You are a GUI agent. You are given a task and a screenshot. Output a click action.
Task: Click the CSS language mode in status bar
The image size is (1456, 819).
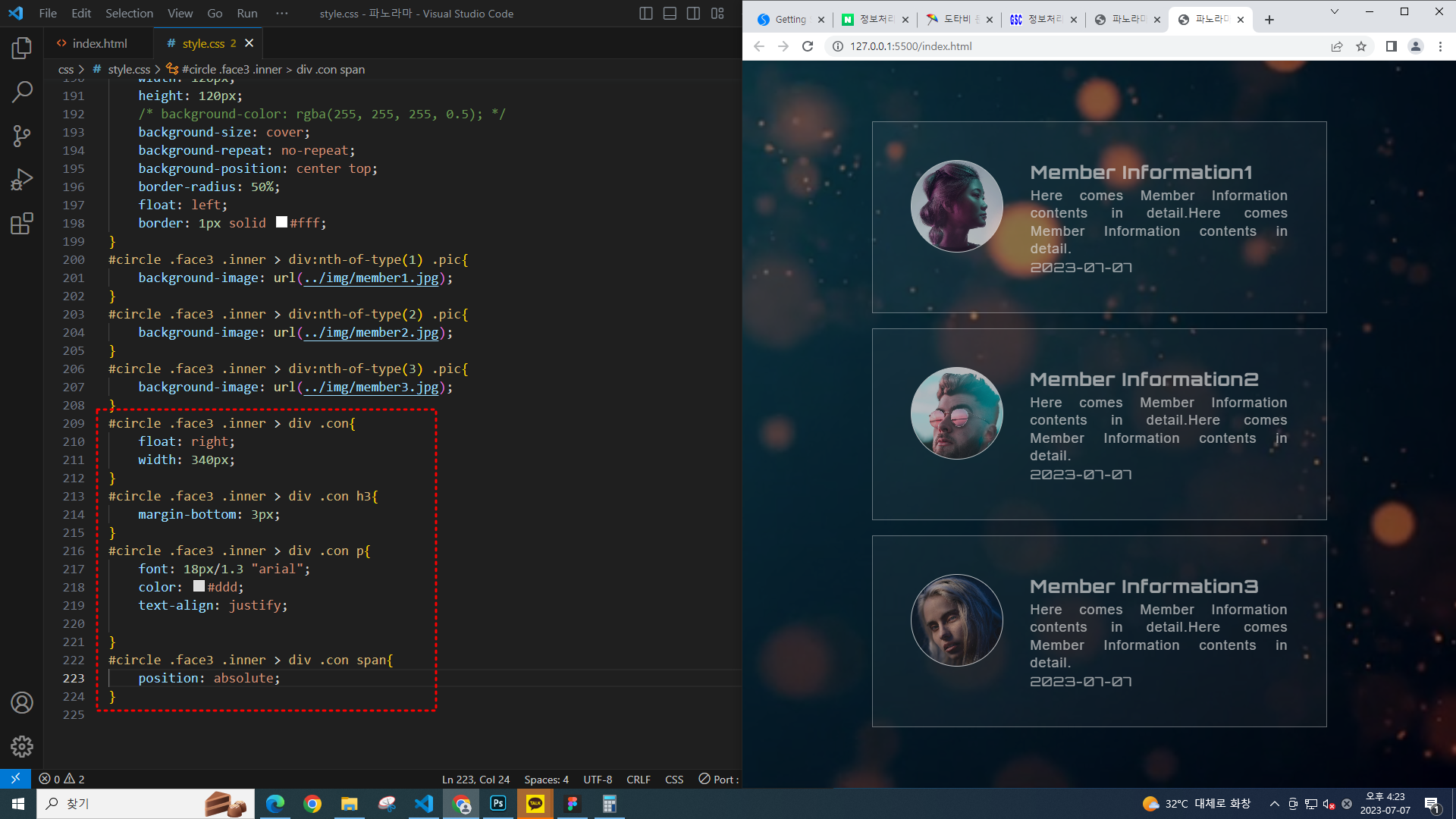(673, 779)
